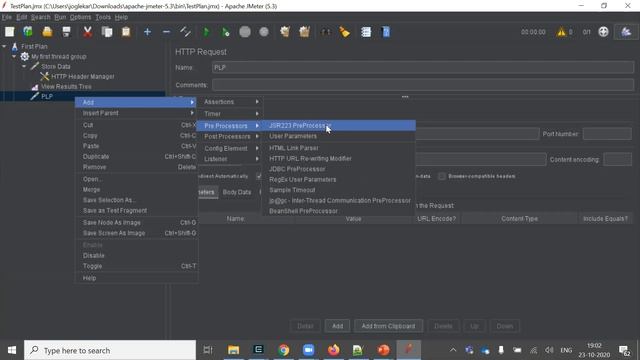Screen dimensions: 640x360
Task: Click the Help toolbar icon
Action: (386, 32)
